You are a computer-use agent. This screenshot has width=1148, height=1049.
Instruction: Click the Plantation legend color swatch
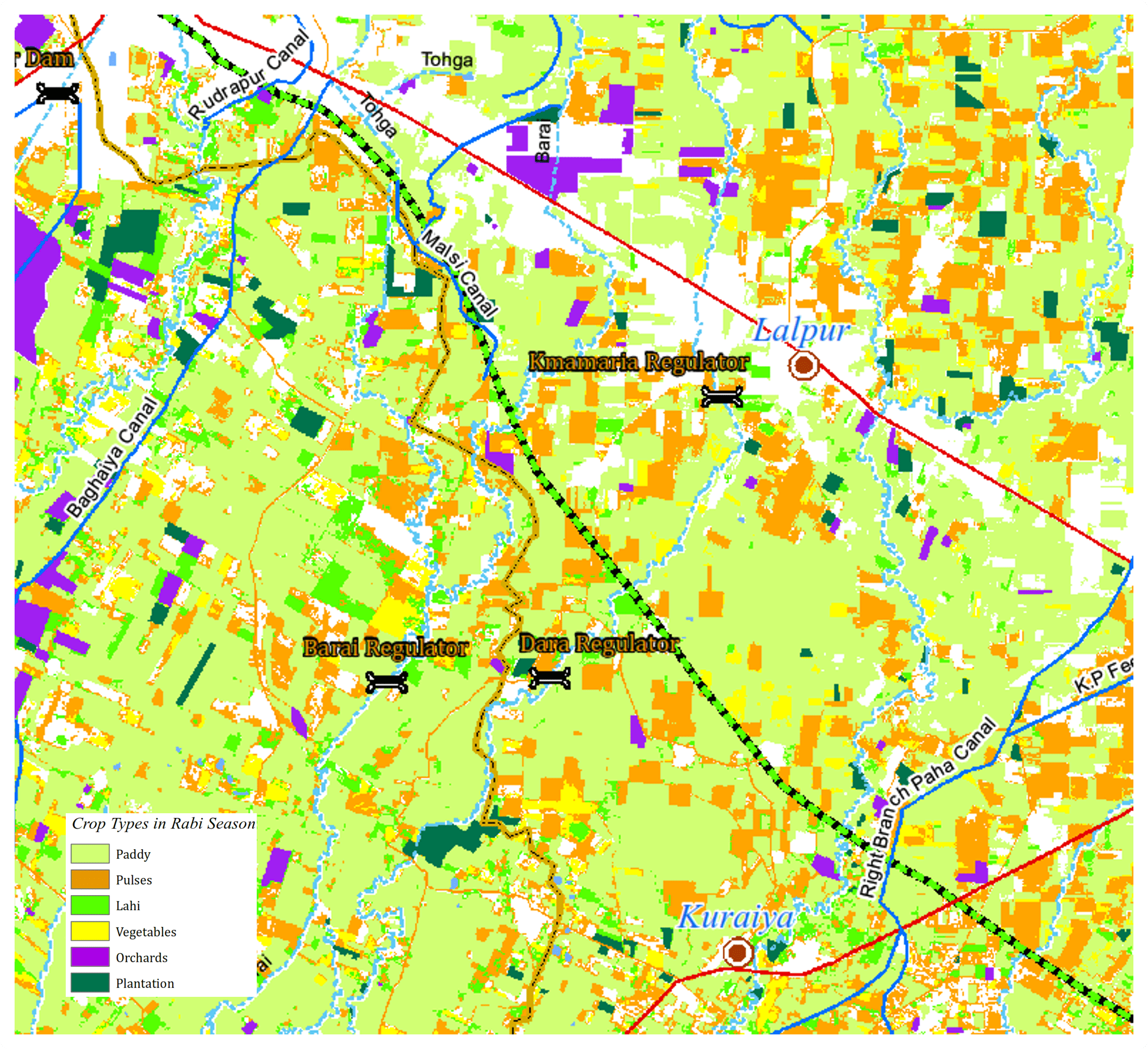pos(90,983)
